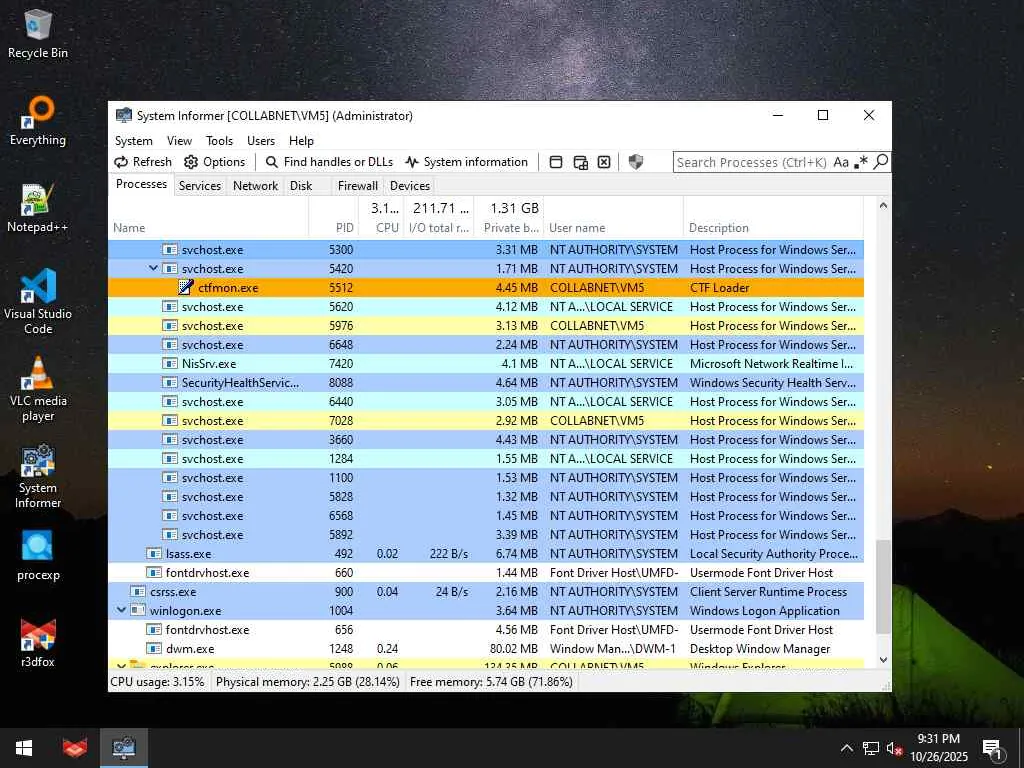This screenshot has width=1024, height=768.
Task: Open the r3dfox desktop shortcut
Action: coord(38,643)
